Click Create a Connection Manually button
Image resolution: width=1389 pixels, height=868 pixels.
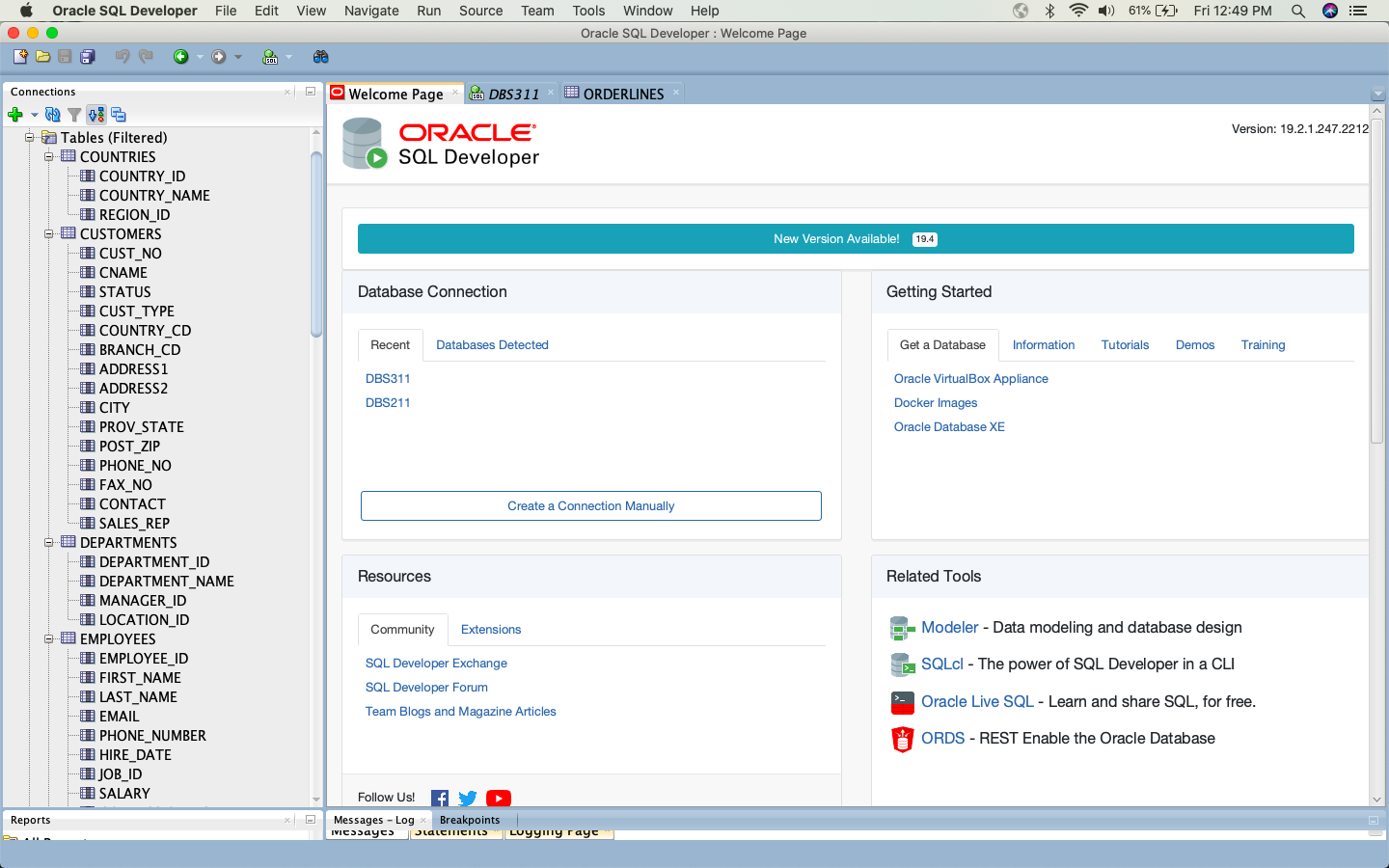click(x=591, y=505)
